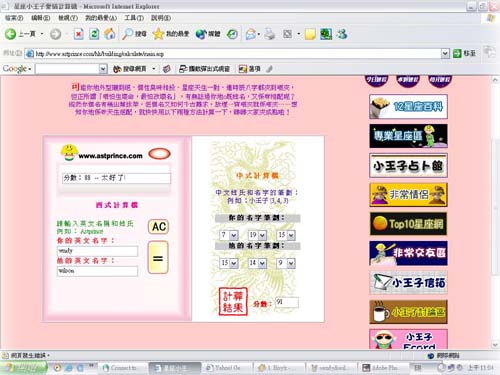Image resolution: width=500 pixels, height=375 pixels.
Task: Click the western score result field
Action: click(116, 178)
